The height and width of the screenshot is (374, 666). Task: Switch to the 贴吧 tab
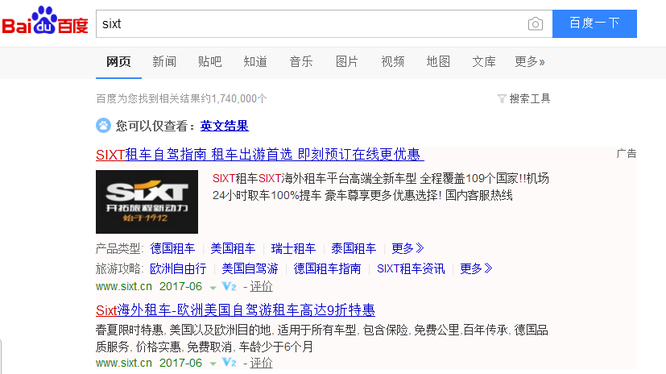point(210,62)
